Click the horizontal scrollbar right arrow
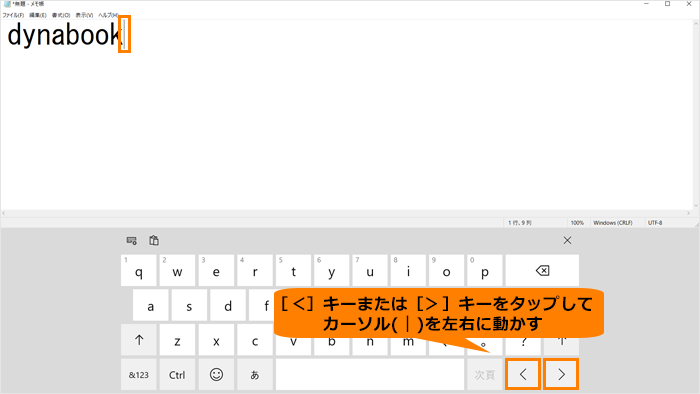 689,214
